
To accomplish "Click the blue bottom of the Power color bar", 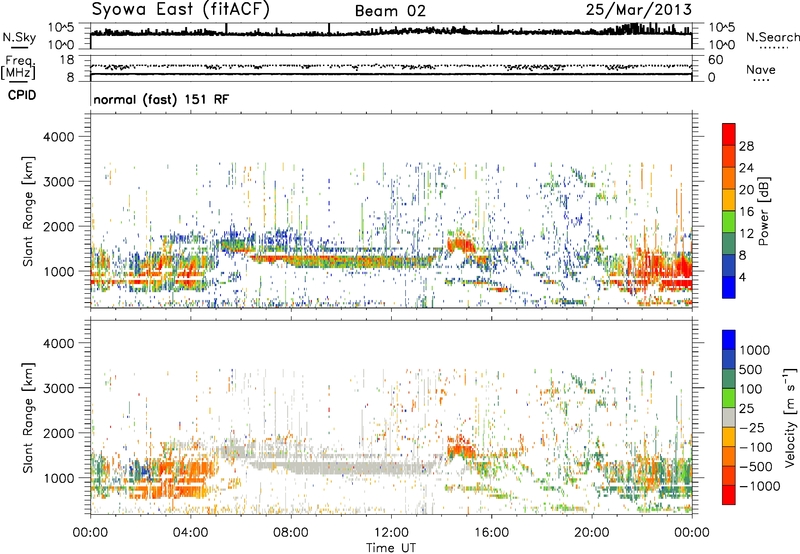I will coord(729,288).
